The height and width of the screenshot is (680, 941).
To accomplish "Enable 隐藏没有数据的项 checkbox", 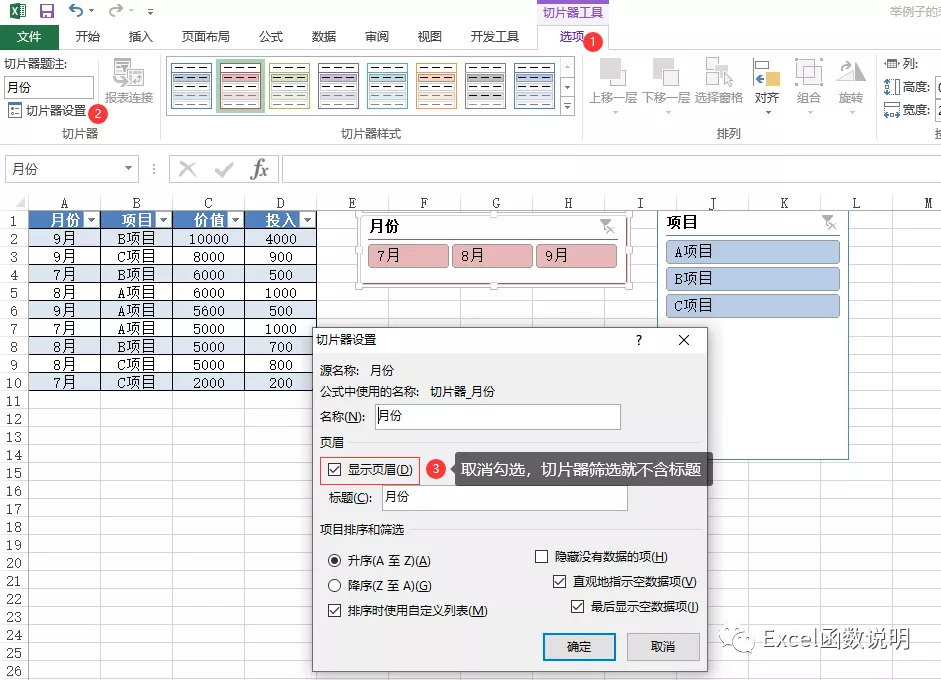I will 541,557.
